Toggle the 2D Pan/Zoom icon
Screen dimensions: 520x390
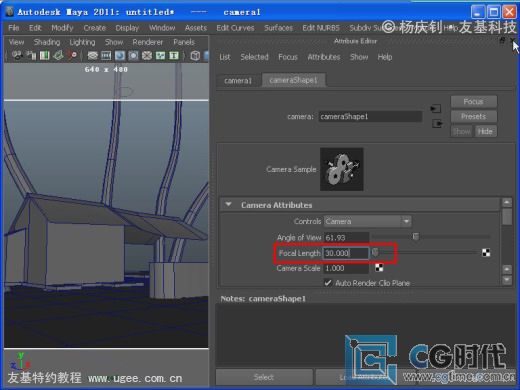72,55
